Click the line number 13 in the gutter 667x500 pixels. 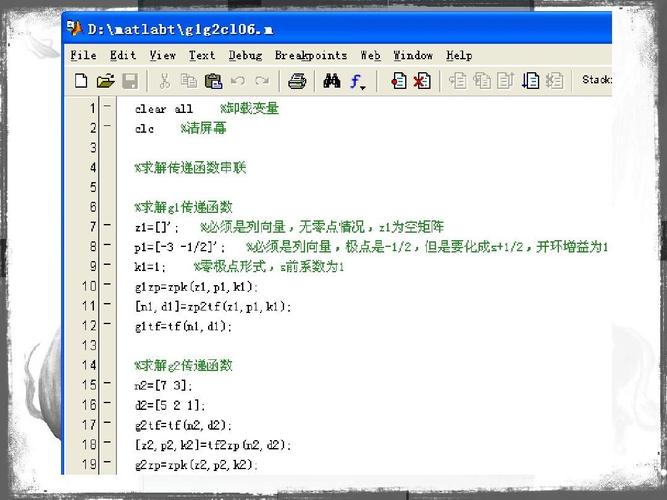[89, 345]
